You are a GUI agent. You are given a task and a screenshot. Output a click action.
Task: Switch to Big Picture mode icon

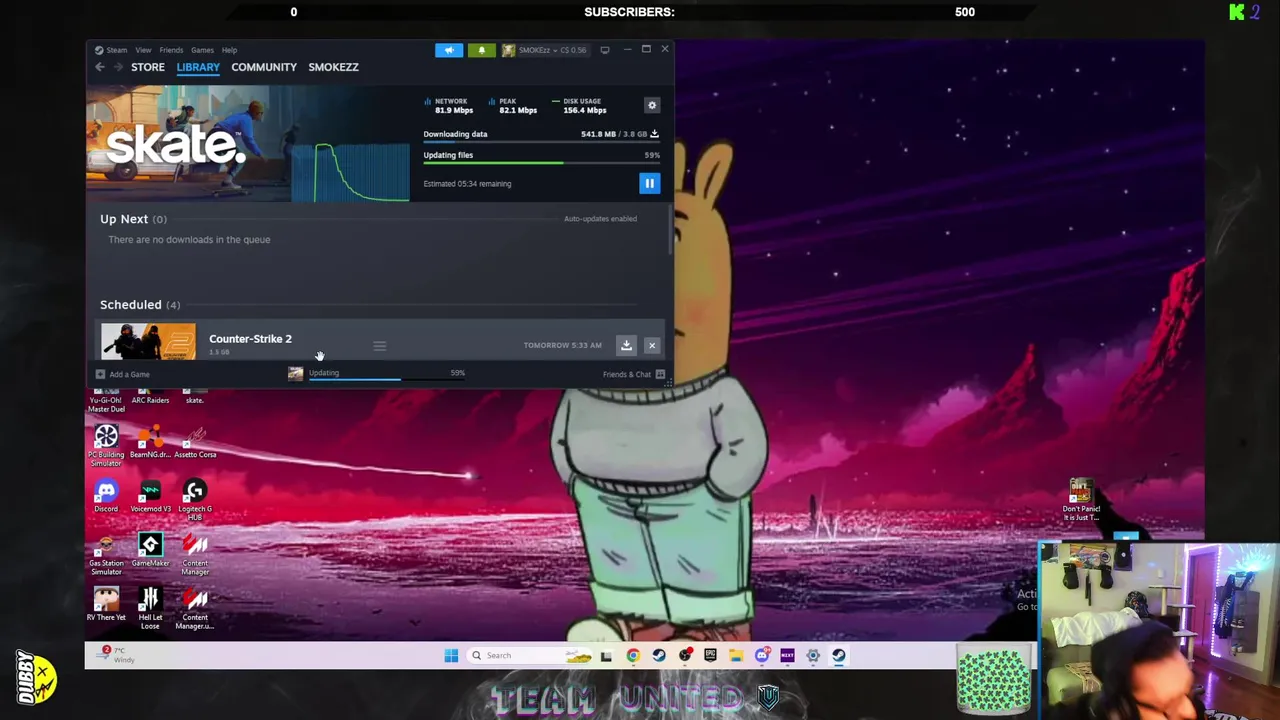click(605, 50)
